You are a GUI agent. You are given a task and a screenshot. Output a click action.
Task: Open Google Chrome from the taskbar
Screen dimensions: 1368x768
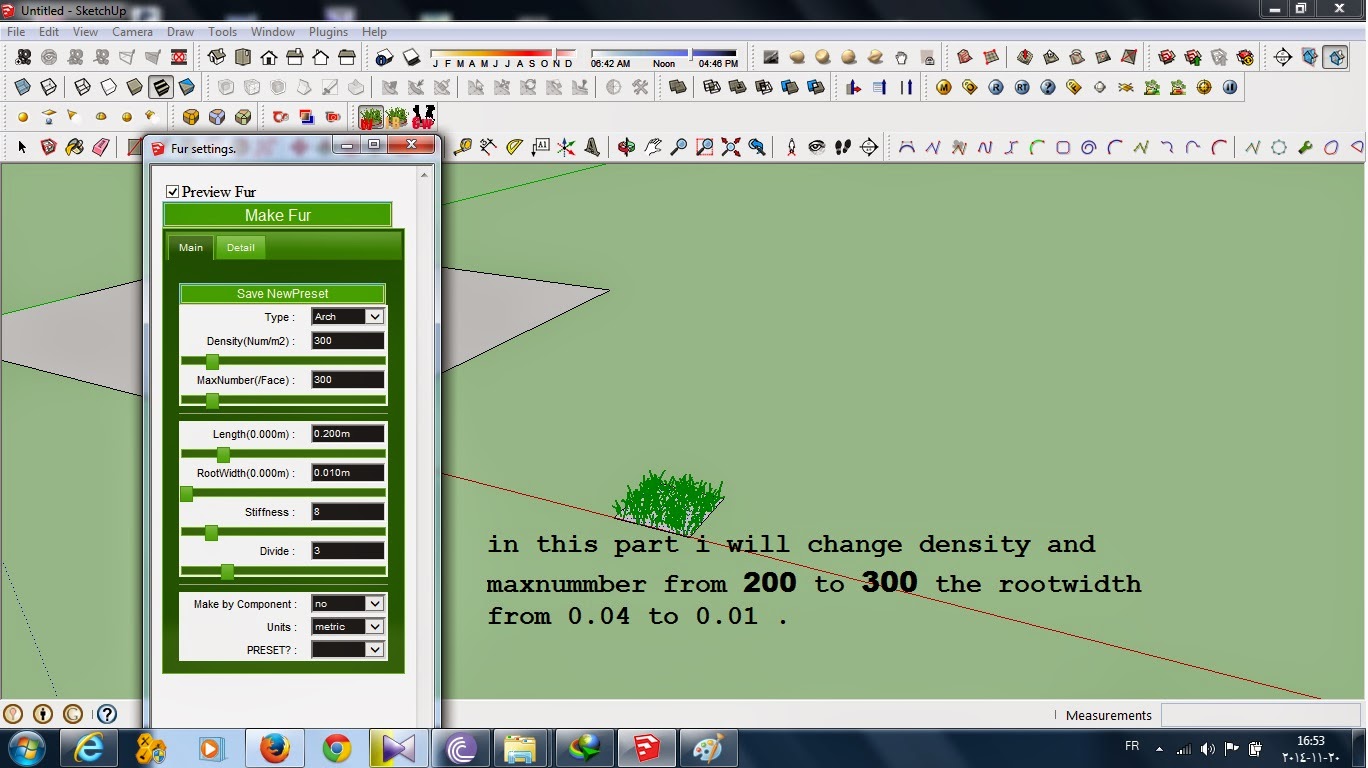(x=336, y=748)
